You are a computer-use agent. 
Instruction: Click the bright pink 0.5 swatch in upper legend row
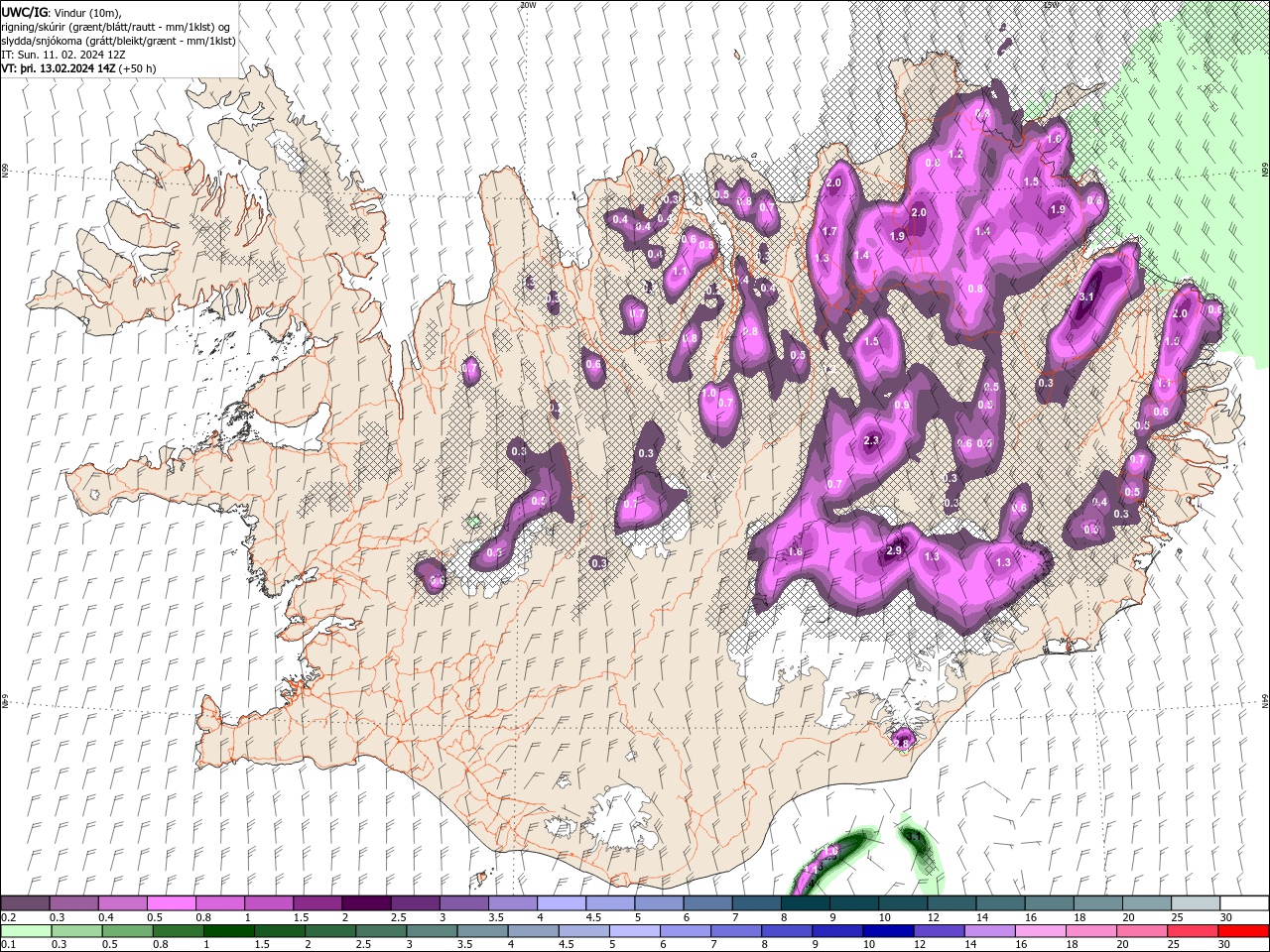click(171, 903)
